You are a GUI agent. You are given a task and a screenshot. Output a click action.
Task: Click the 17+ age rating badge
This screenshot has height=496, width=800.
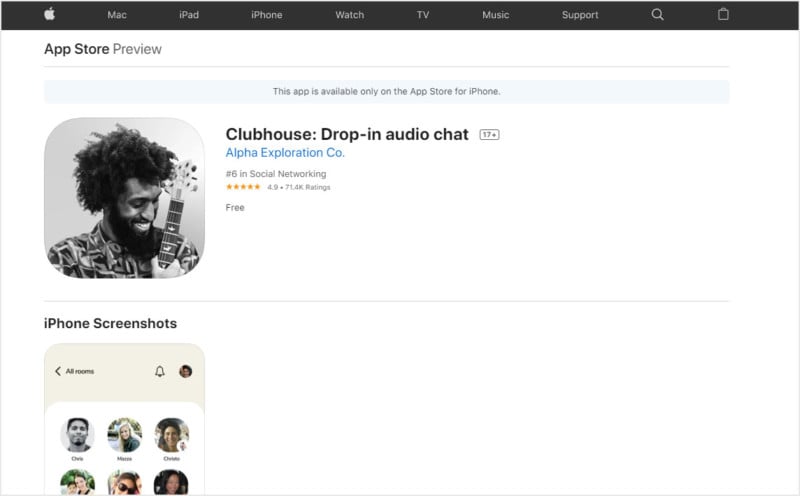click(x=489, y=135)
